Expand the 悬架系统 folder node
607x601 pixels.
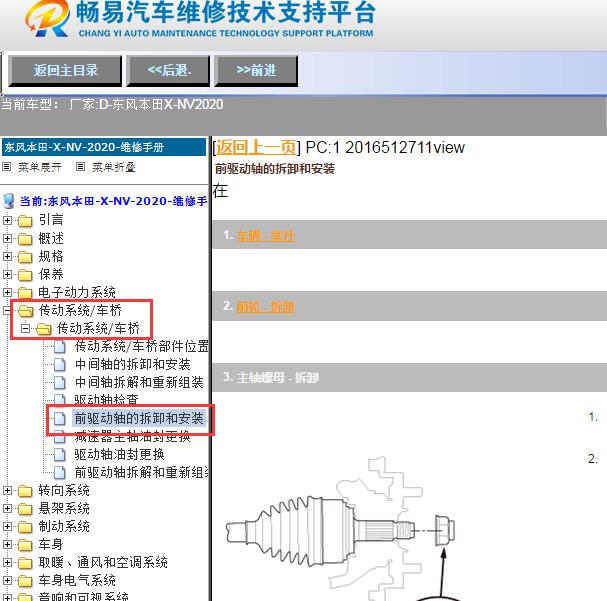[x=7, y=509]
